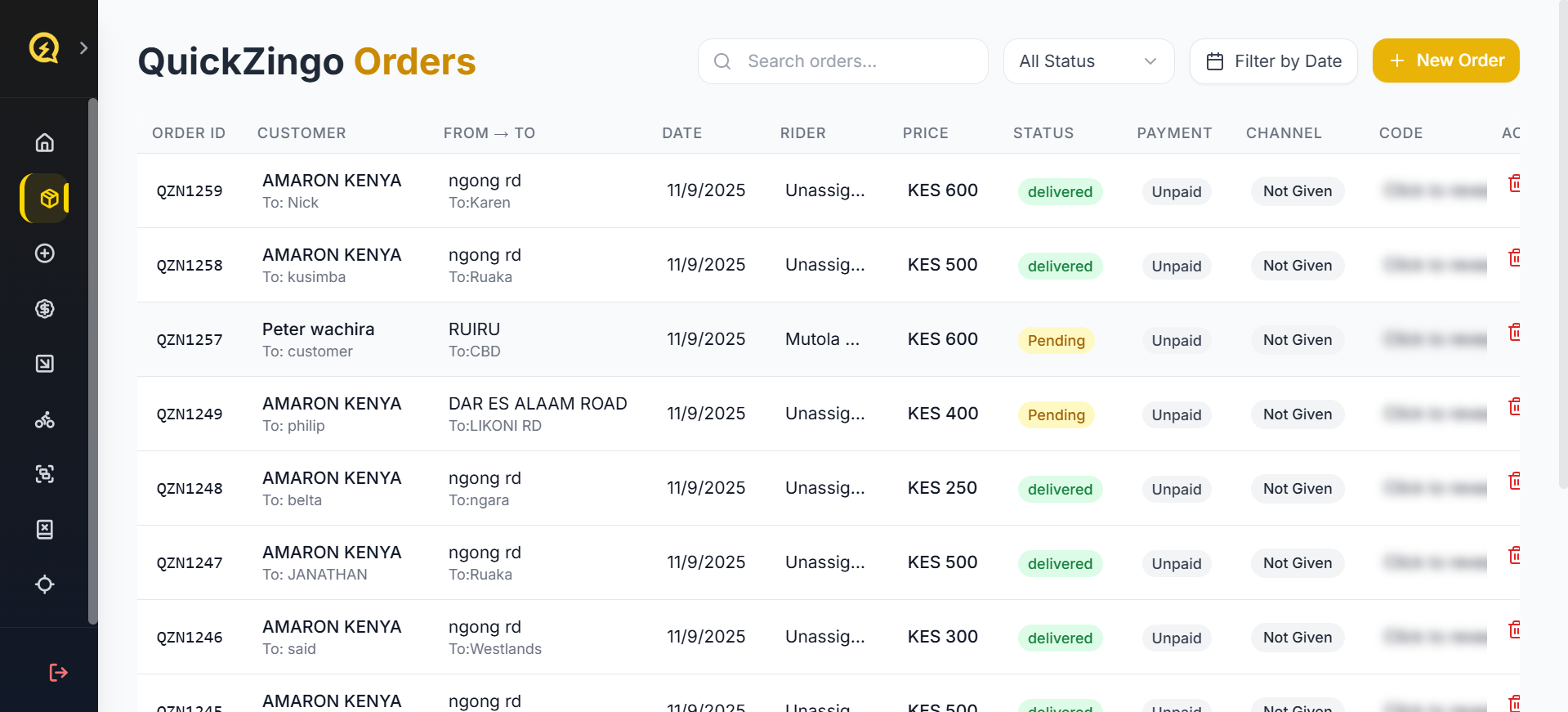
Task: Click price KES 300
Action: pos(943,637)
